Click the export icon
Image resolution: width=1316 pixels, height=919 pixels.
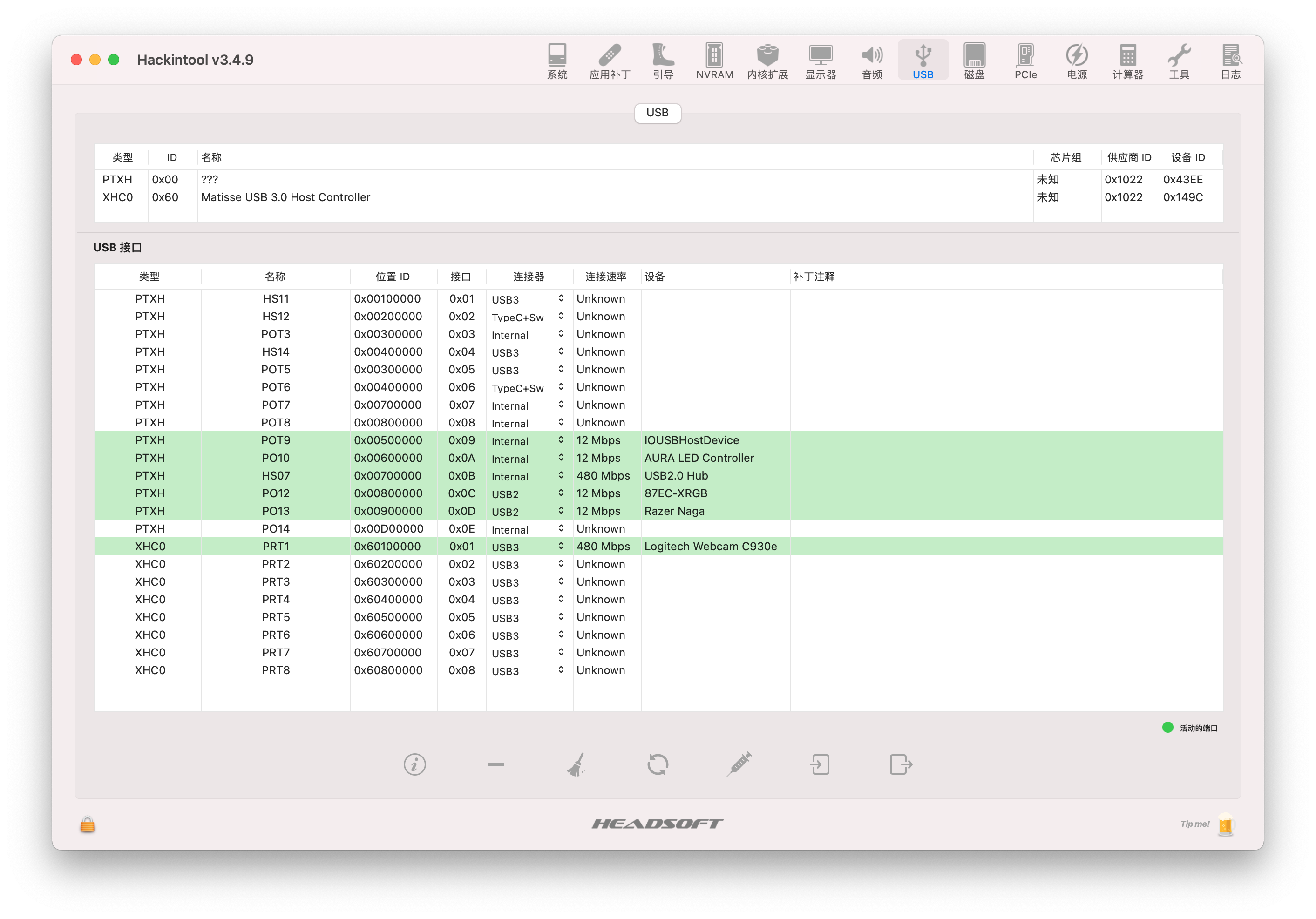coord(901,764)
